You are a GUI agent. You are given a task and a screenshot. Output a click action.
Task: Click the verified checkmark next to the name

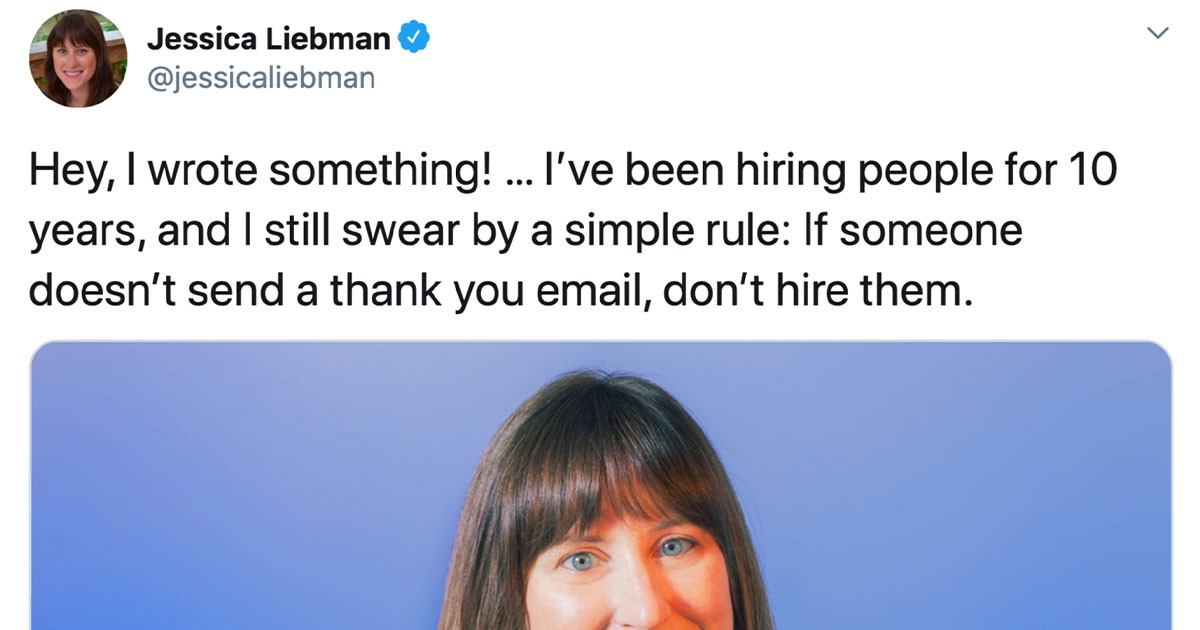coord(412,37)
